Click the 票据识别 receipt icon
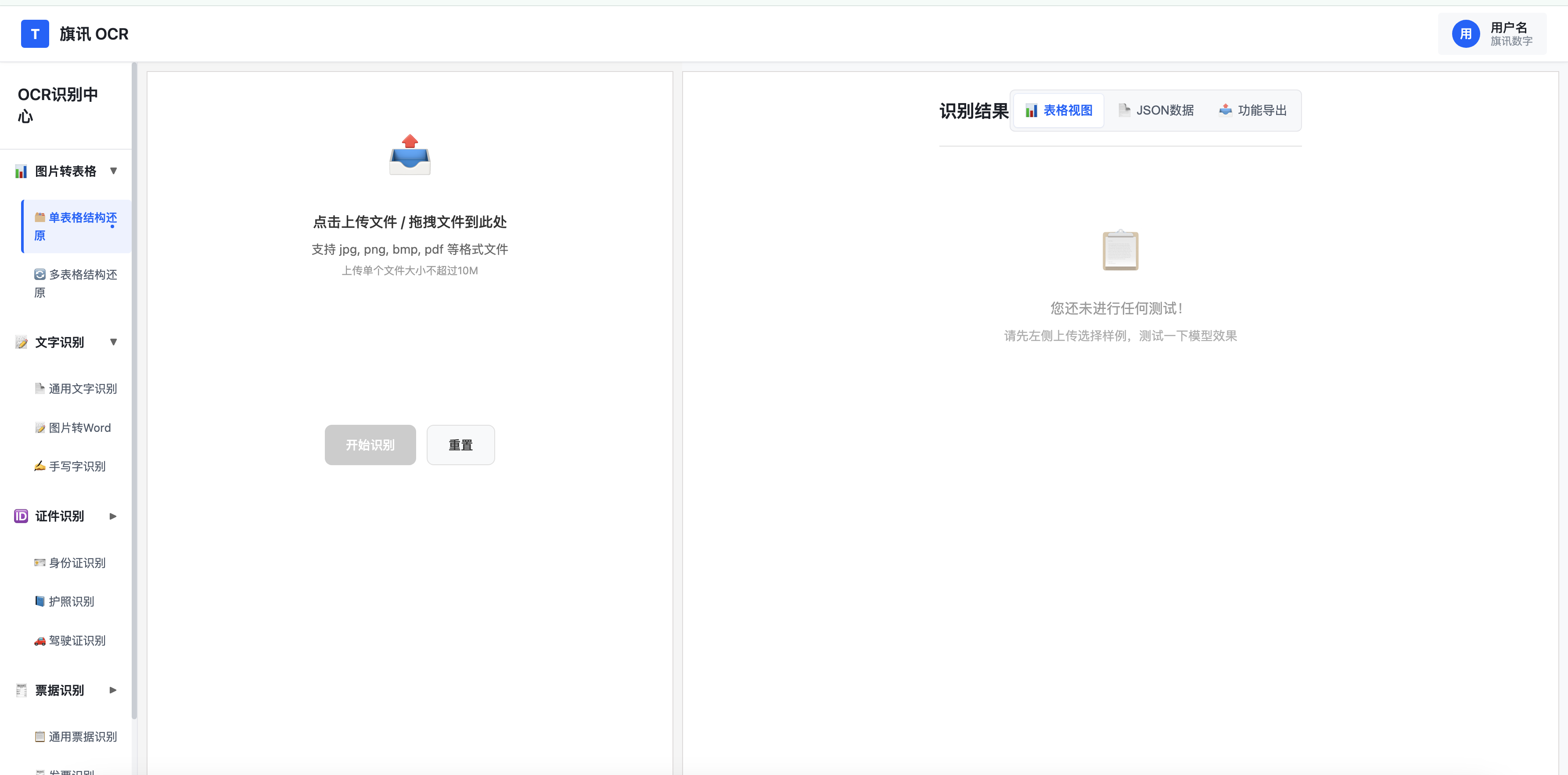This screenshot has height=775, width=1568. point(22,690)
